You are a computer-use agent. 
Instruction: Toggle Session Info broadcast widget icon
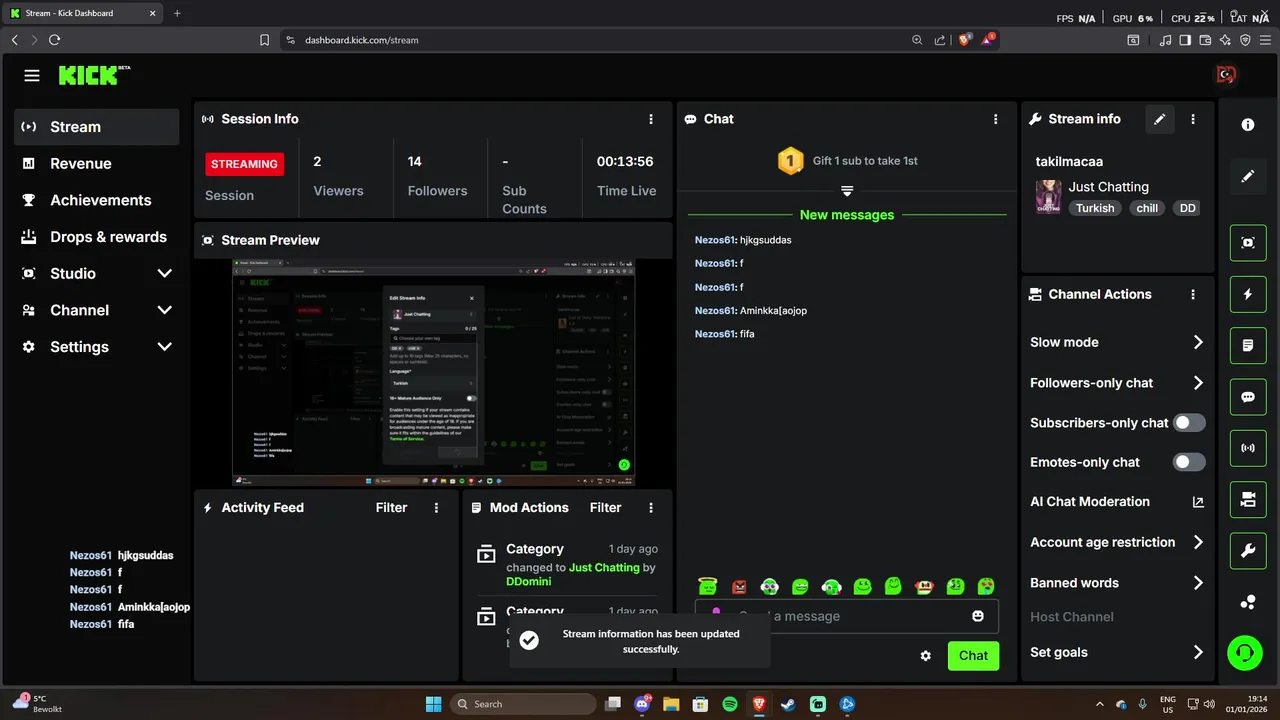click(x=1248, y=448)
